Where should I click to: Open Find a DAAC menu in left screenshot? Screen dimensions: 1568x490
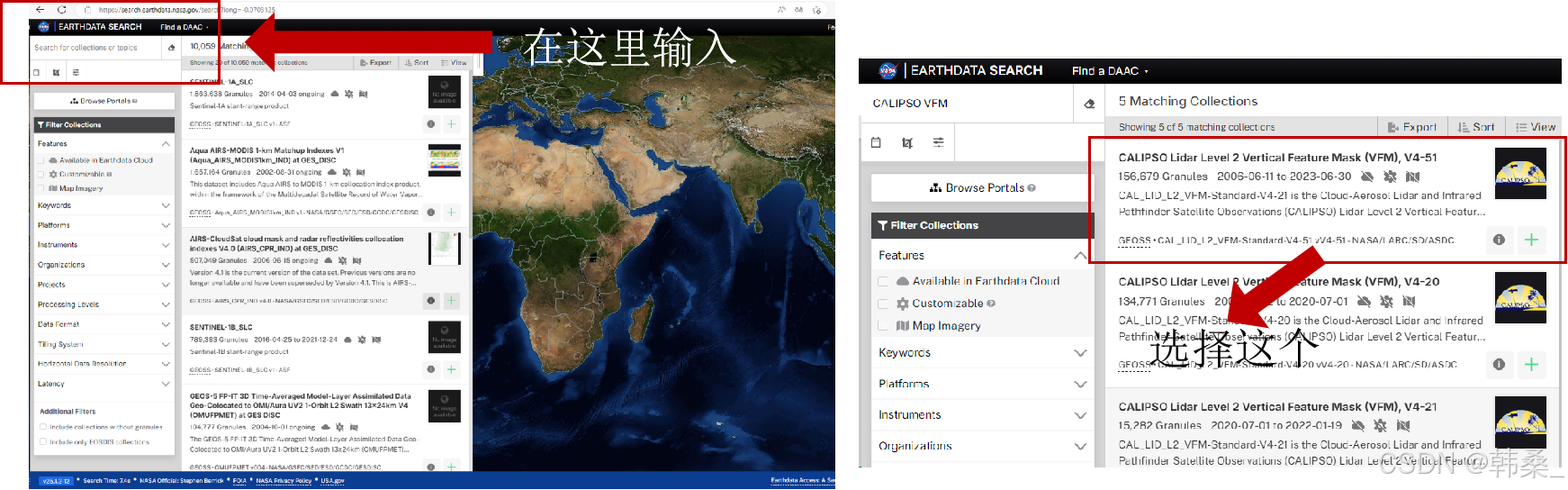click(185, 27)
